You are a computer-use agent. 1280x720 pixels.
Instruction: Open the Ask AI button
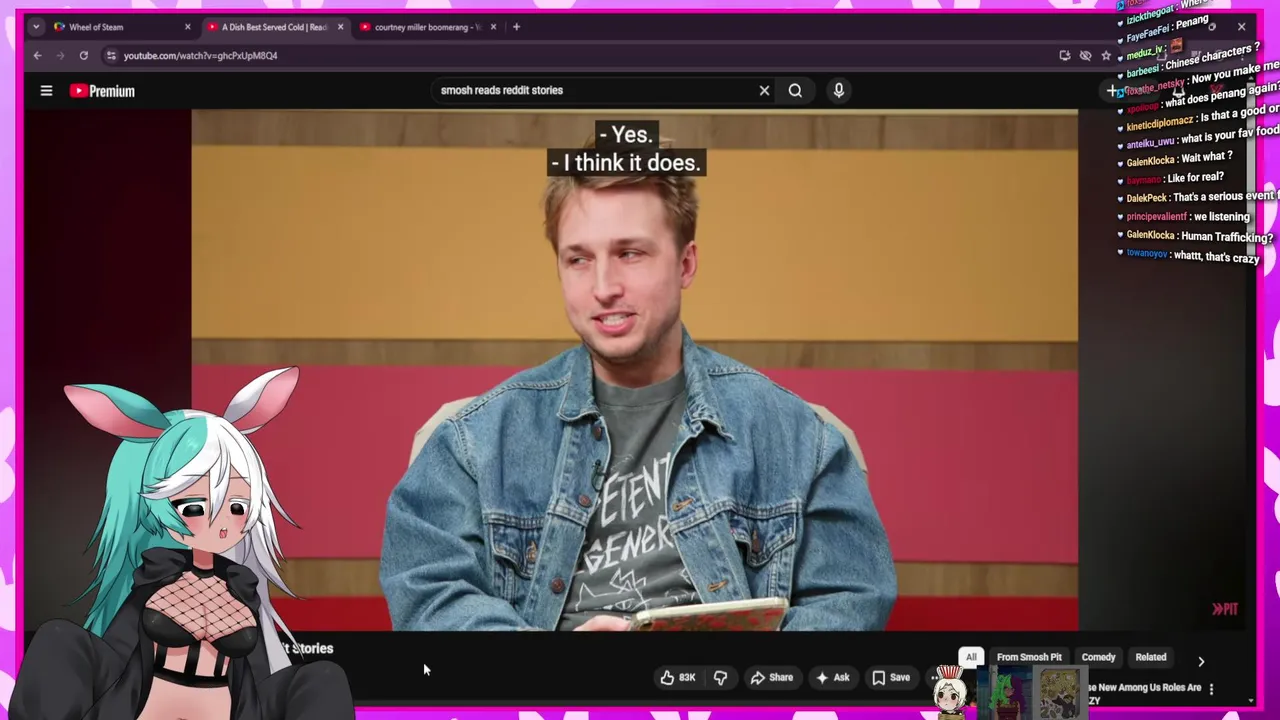(x=832, y=678)
